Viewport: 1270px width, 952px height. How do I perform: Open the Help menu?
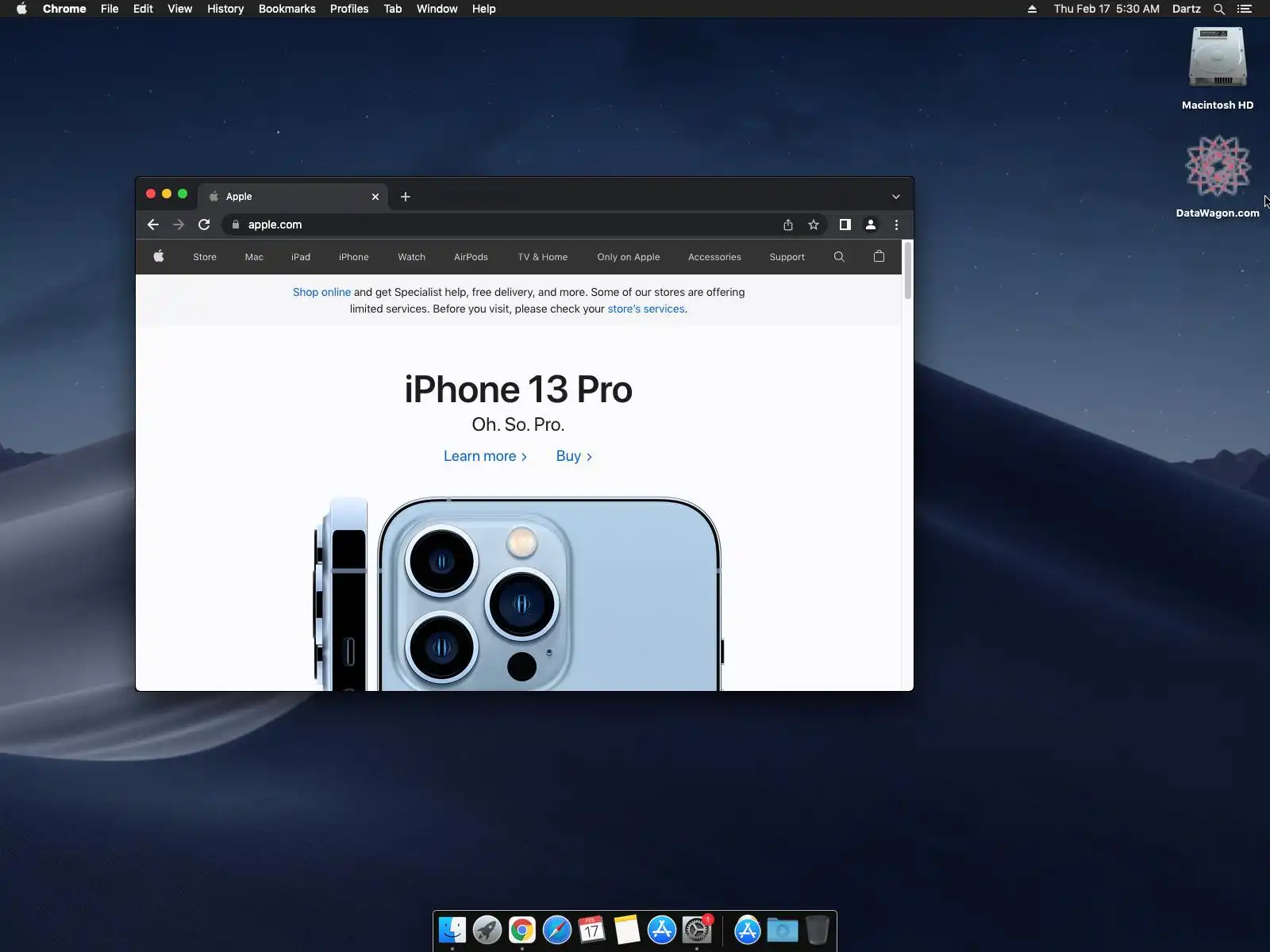tap(484, 9)
